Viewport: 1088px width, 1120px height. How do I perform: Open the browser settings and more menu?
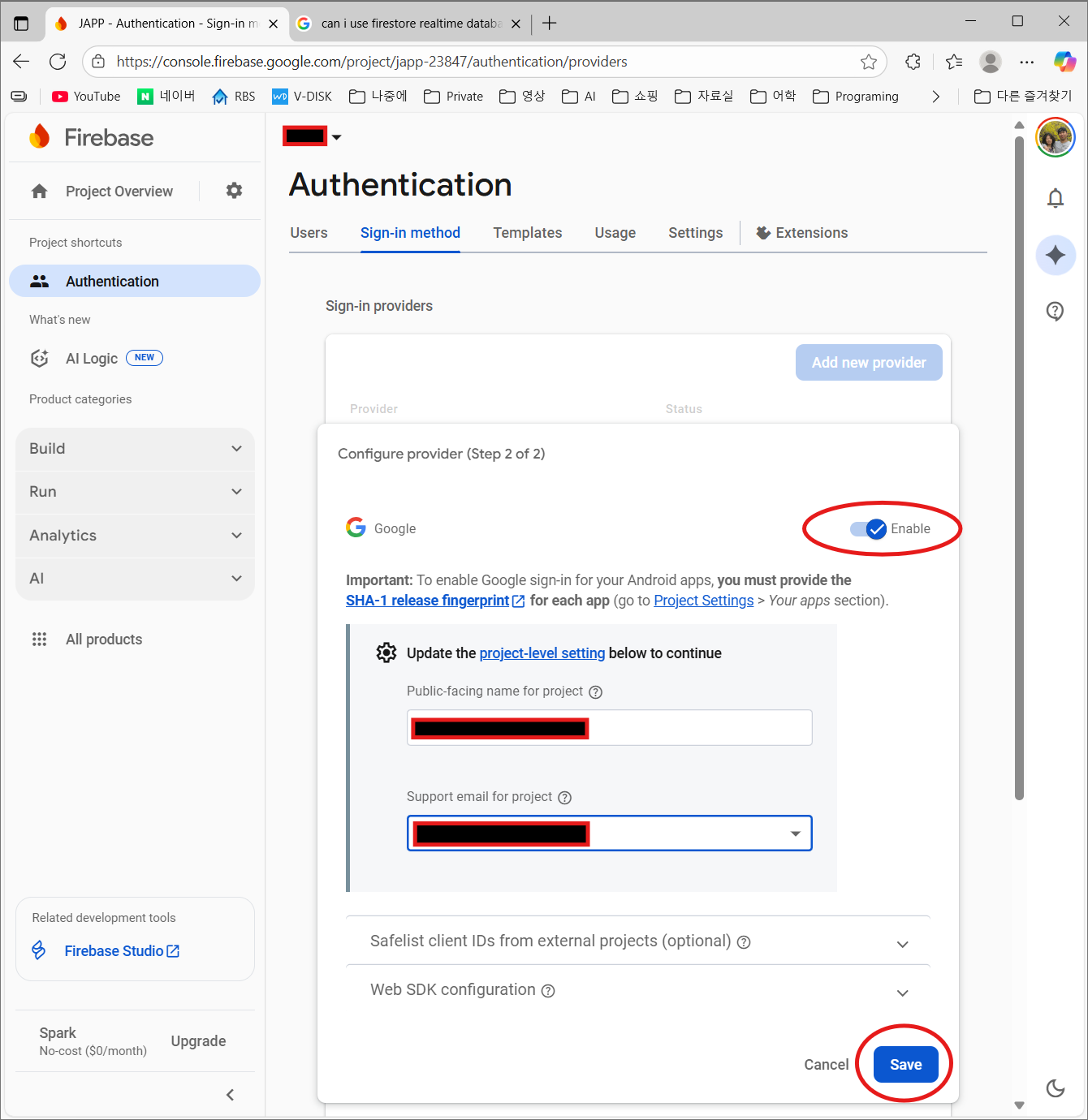coord(1027,62)
